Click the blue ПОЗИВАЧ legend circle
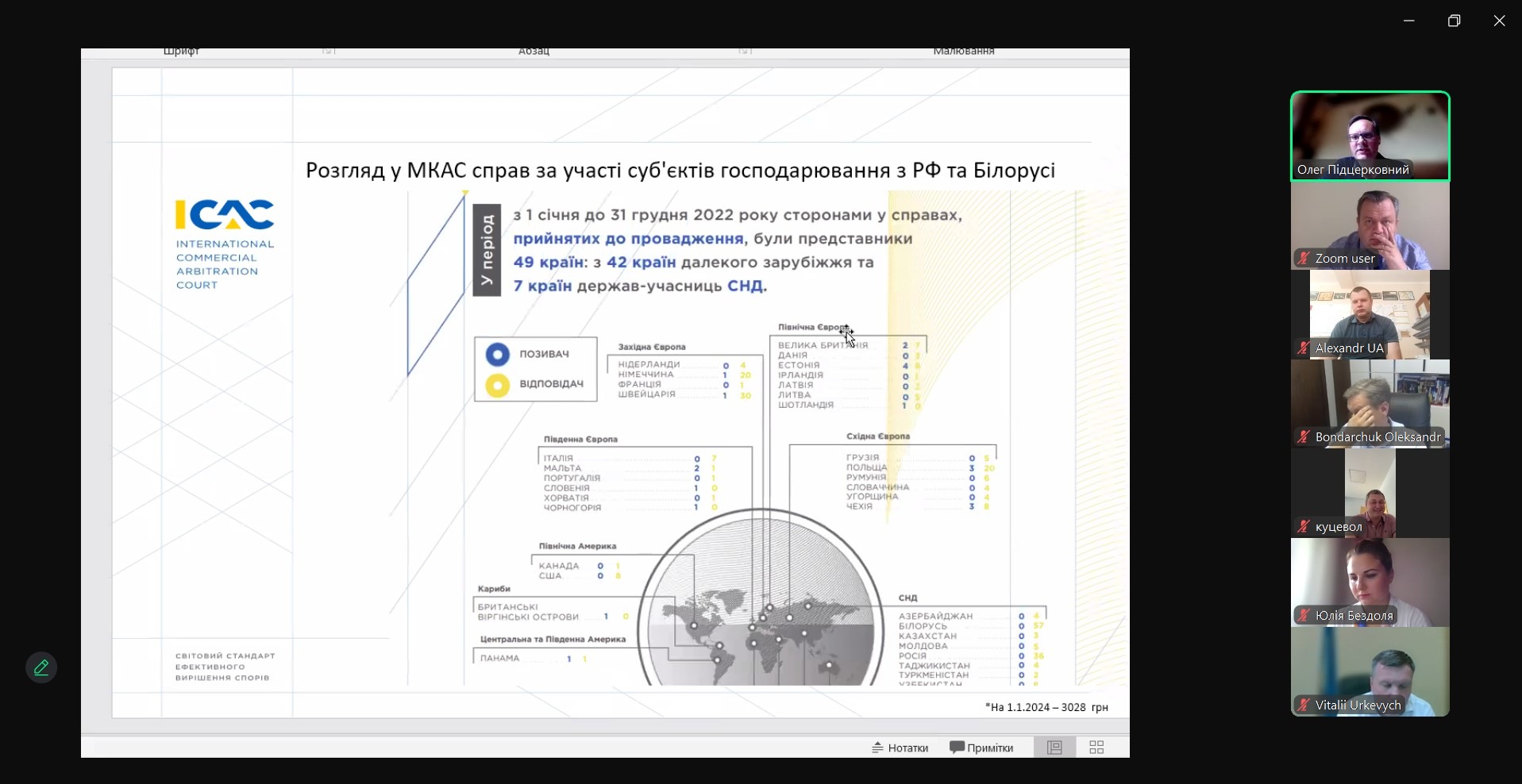The height and width of the screenshot is (784, 1522). point(498,354)
